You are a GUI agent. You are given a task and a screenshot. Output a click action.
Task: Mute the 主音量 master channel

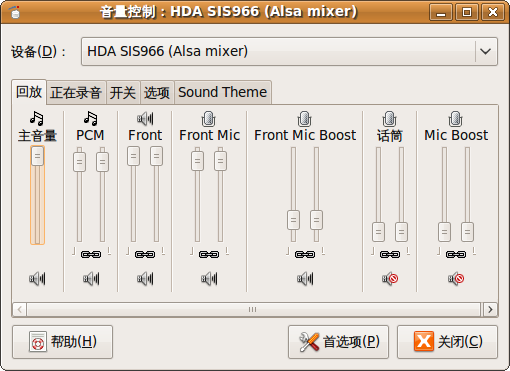37,279
